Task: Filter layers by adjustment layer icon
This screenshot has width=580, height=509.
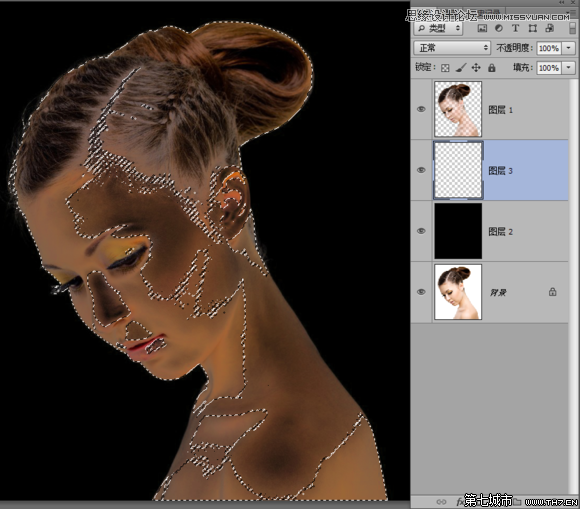Action: tap(499, 28)
